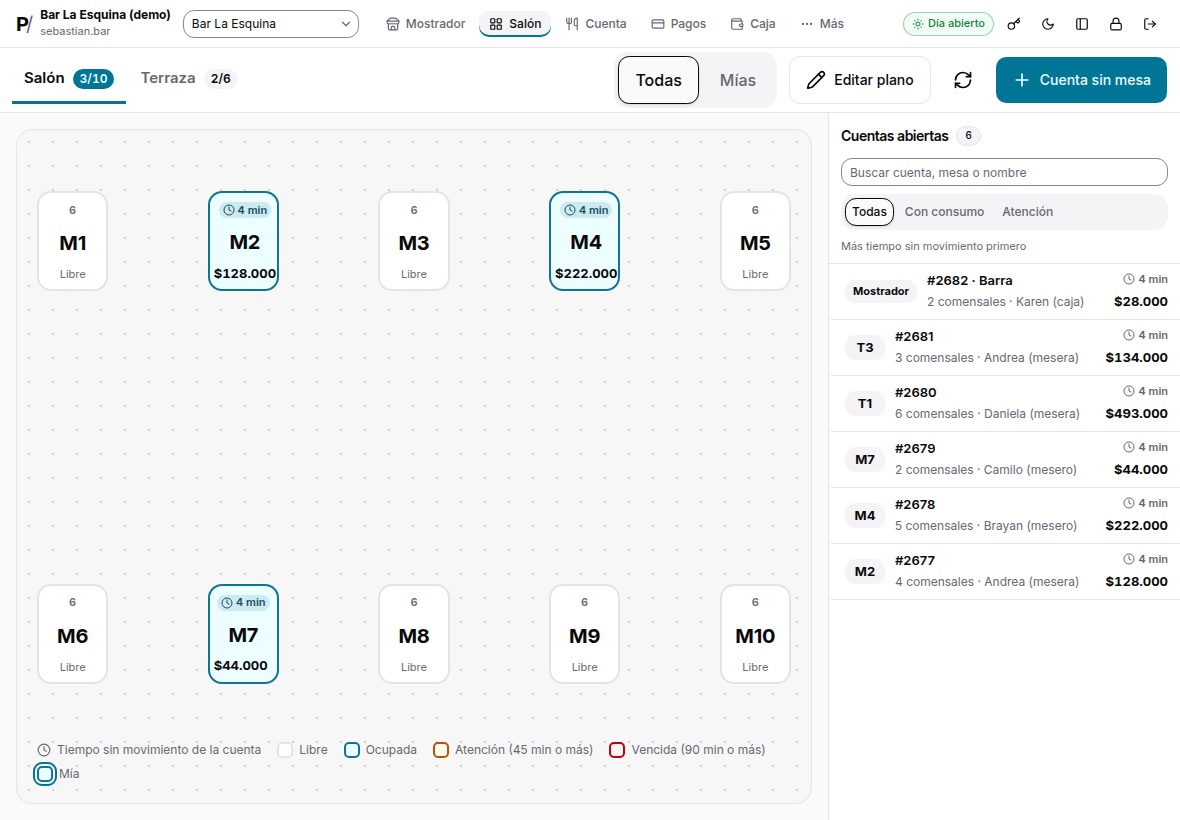
Task: Select free table M5
Action: coord(756,241)
